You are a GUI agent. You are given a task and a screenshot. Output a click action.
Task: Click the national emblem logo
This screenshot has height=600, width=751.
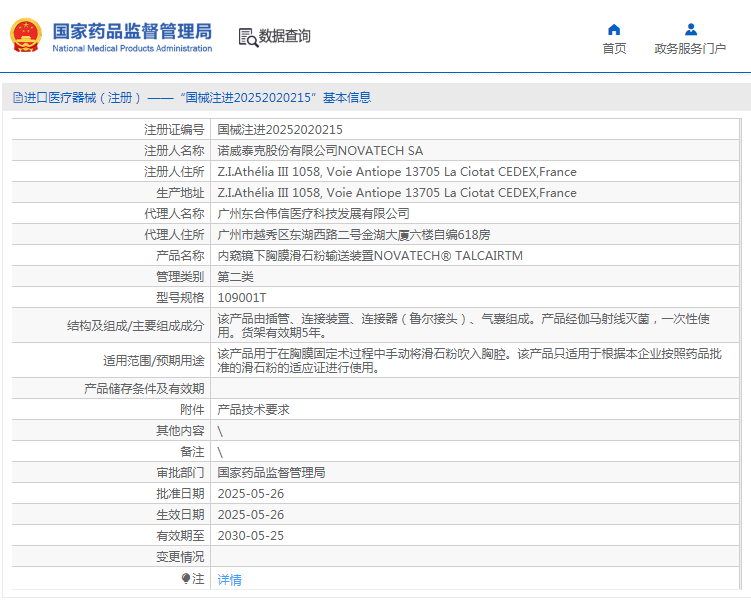click(x=26, y=35)
